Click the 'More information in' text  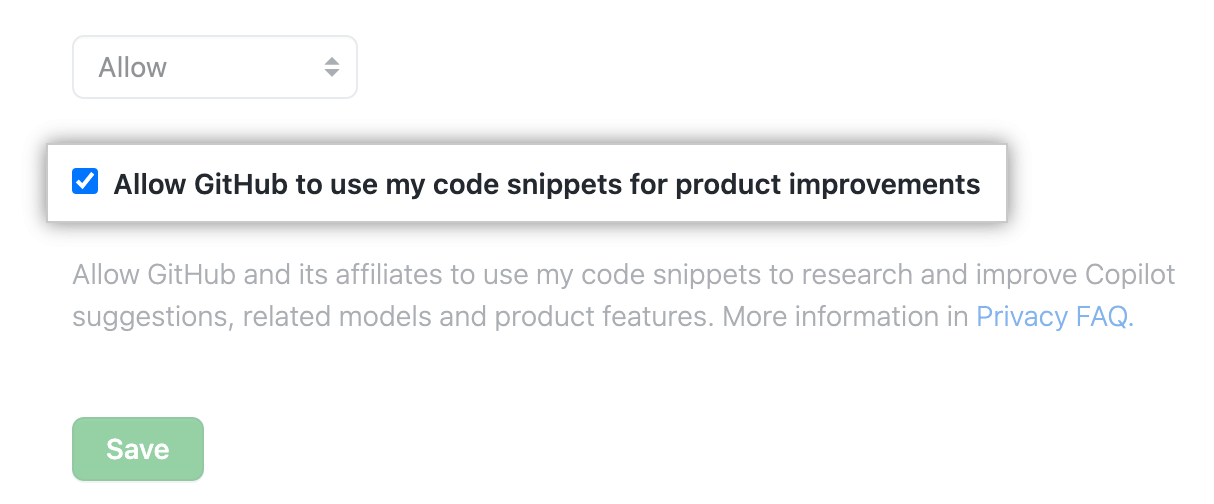(846, 317)
